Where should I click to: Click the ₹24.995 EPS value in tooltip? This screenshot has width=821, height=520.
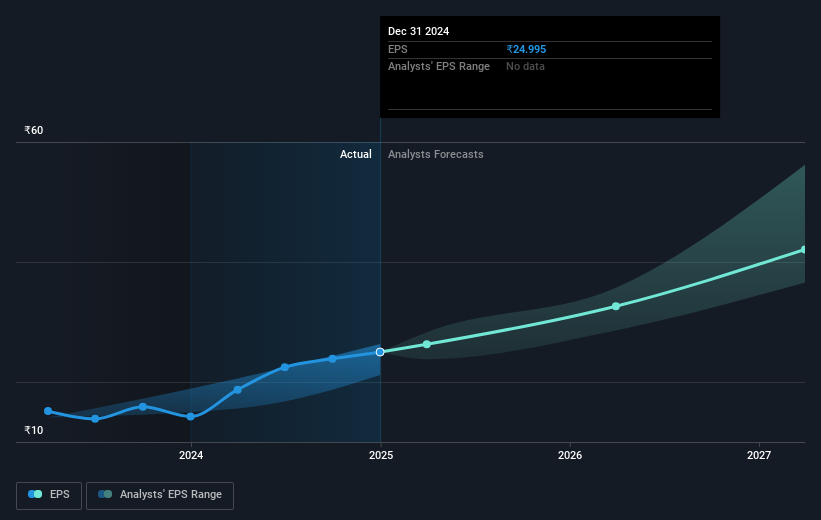click(526, 49)
